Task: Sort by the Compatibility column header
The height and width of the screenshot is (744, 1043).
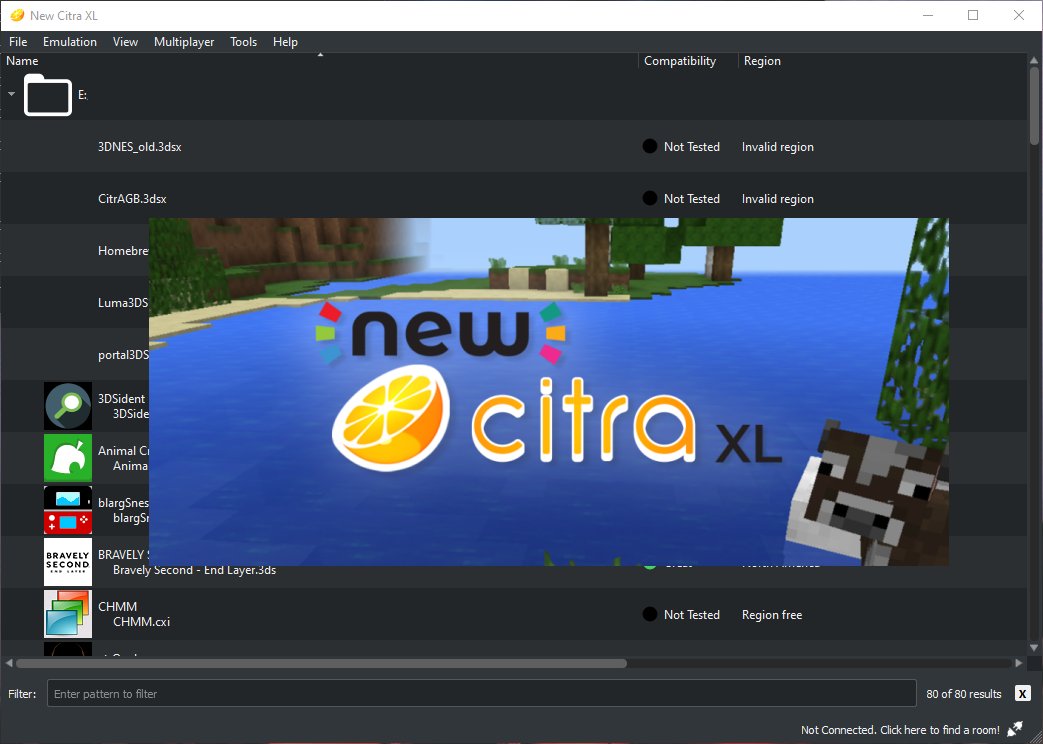Action: pyautogui.click(x=680, y=61)
